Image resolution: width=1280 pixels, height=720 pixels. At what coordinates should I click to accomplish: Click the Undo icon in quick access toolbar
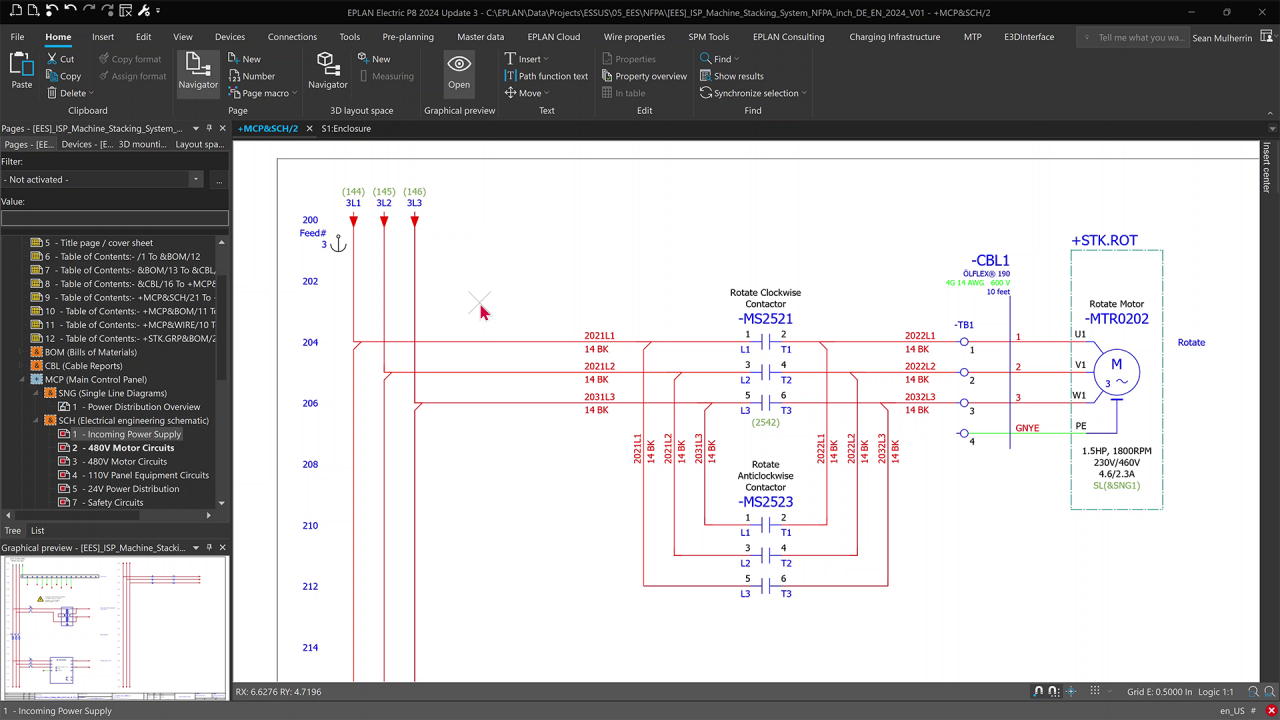coord(70,10)
